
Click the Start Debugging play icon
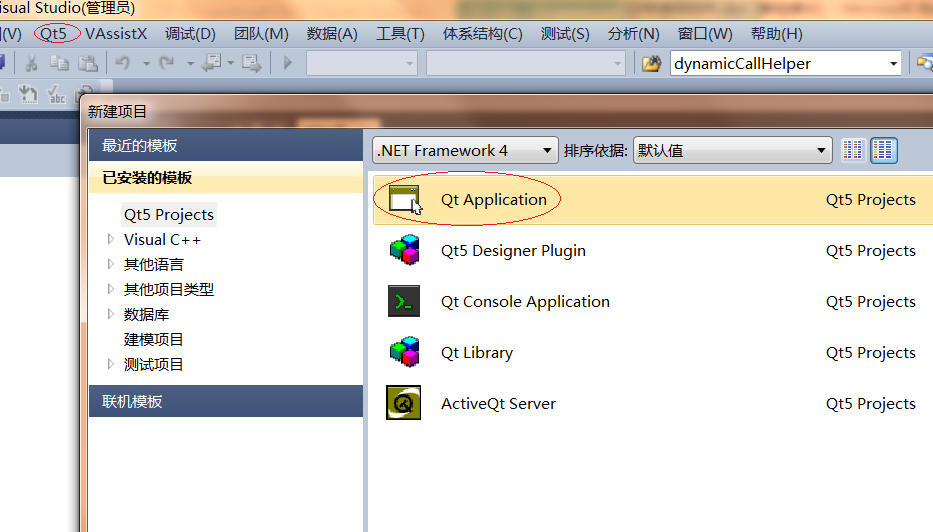287,62
